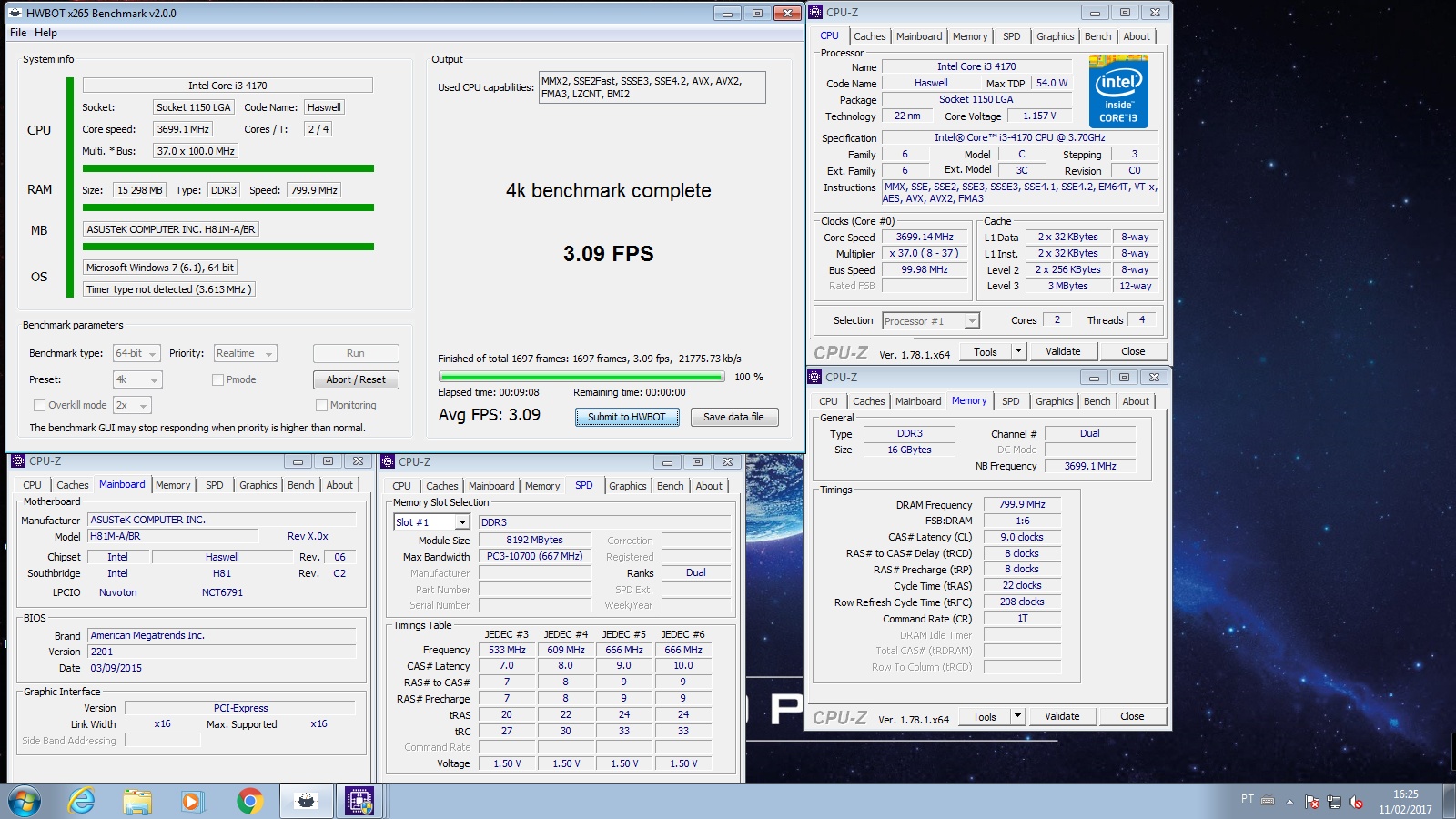The height and width of the screenshot is (819, 1456).
Task: Open volume tray icon
Action: click(1356, 802)
